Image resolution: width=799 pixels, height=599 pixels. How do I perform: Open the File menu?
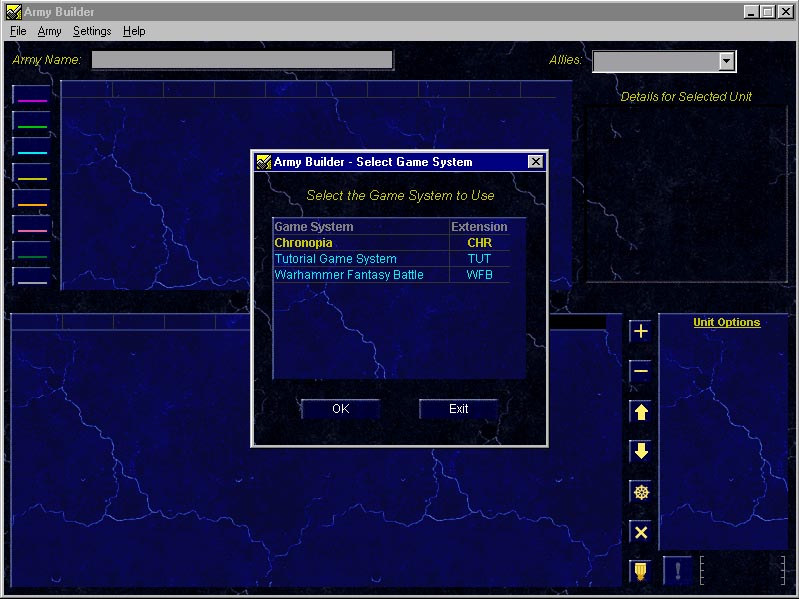point(18,31)
